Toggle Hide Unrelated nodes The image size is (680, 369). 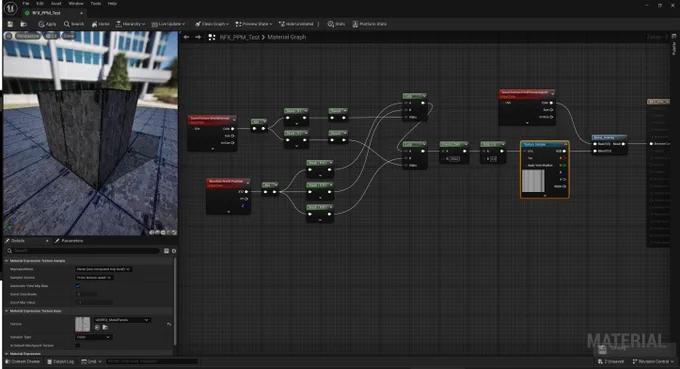click(296, 24)
